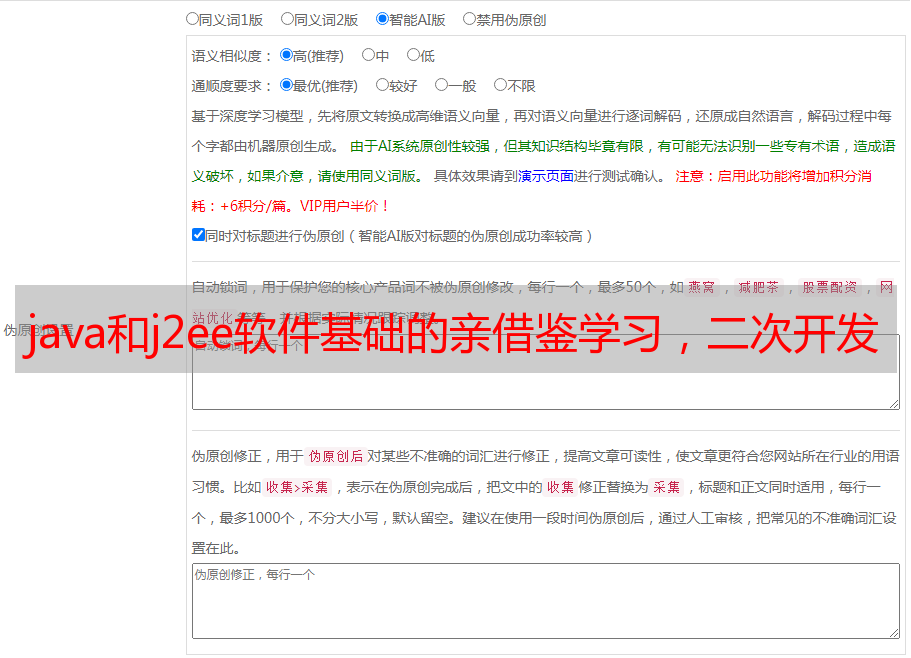Toggle 同时对标题进行伪原创 checkbox
Image resolution: width=911 pixels, height=658 pixels.
[198, 235]
